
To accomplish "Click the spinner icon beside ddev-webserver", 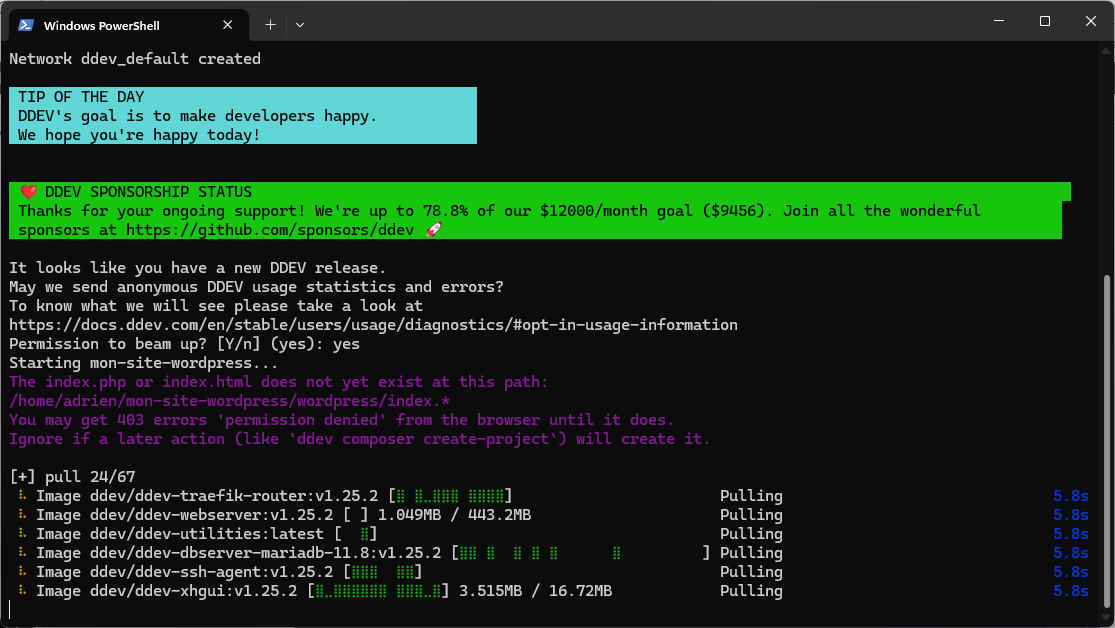I will point(22,514).
